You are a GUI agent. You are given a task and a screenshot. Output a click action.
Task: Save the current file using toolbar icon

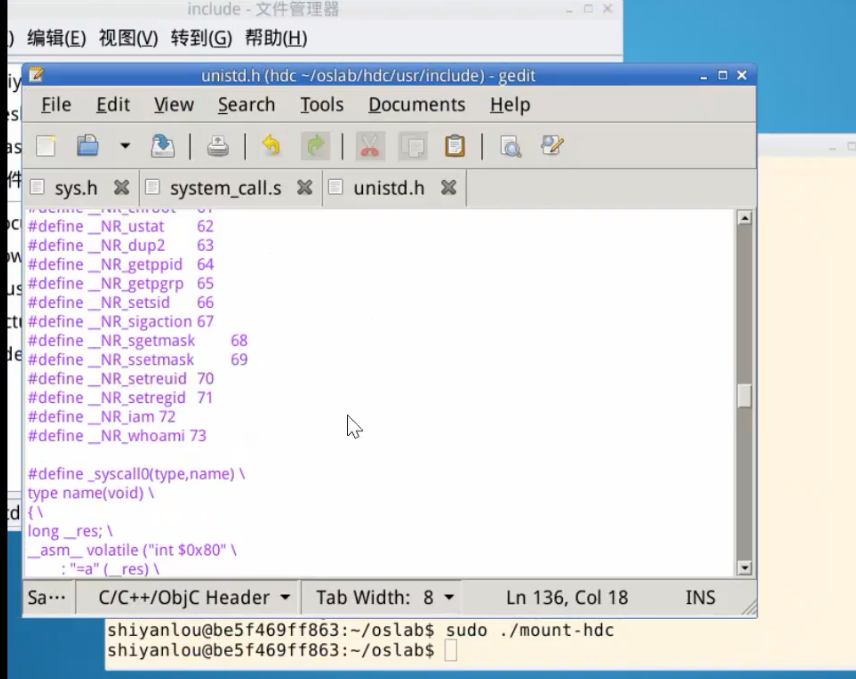click(x=162, y=146)
